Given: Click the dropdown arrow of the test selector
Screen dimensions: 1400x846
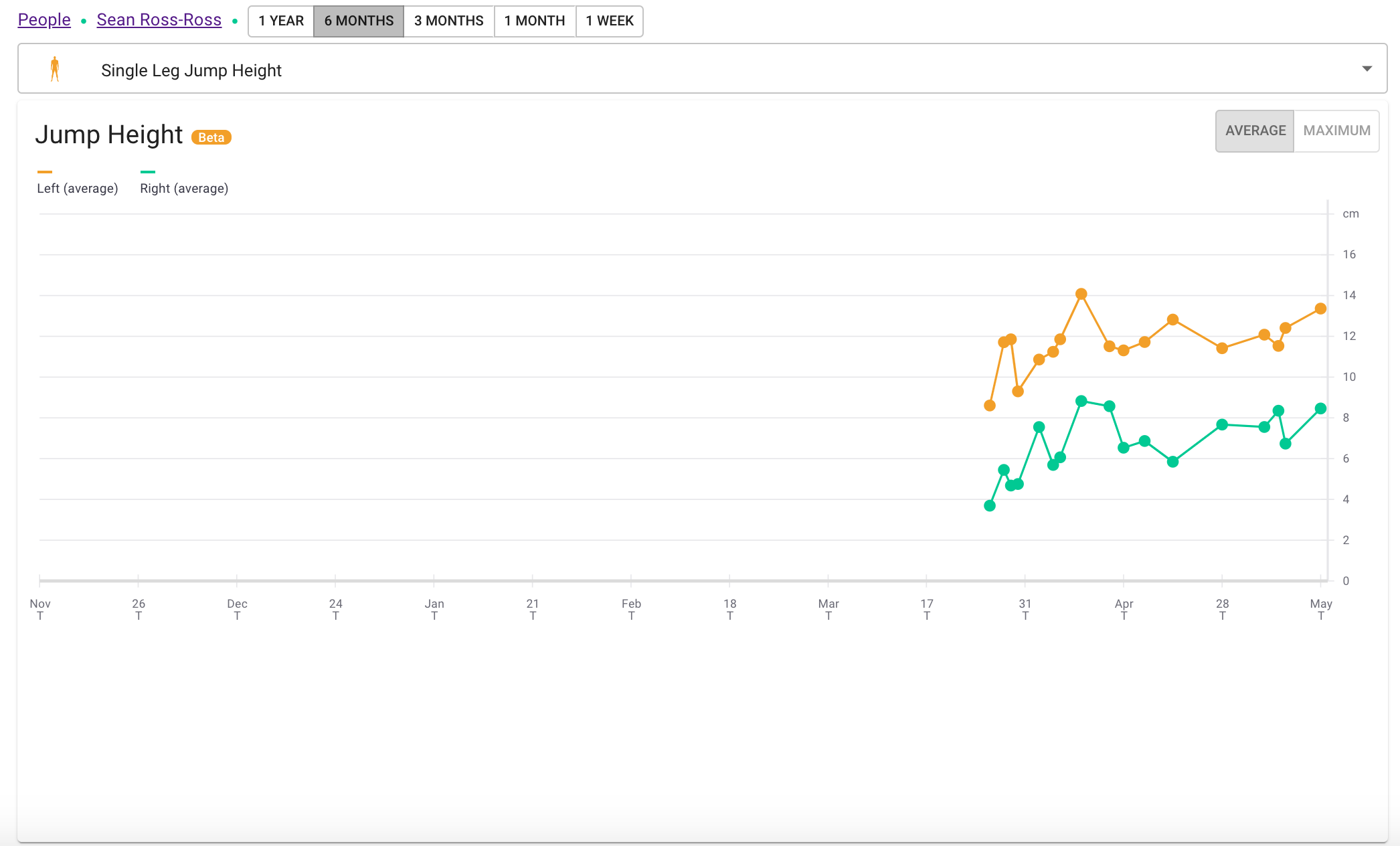Looking at the screenshot, I should point(1367,69).
